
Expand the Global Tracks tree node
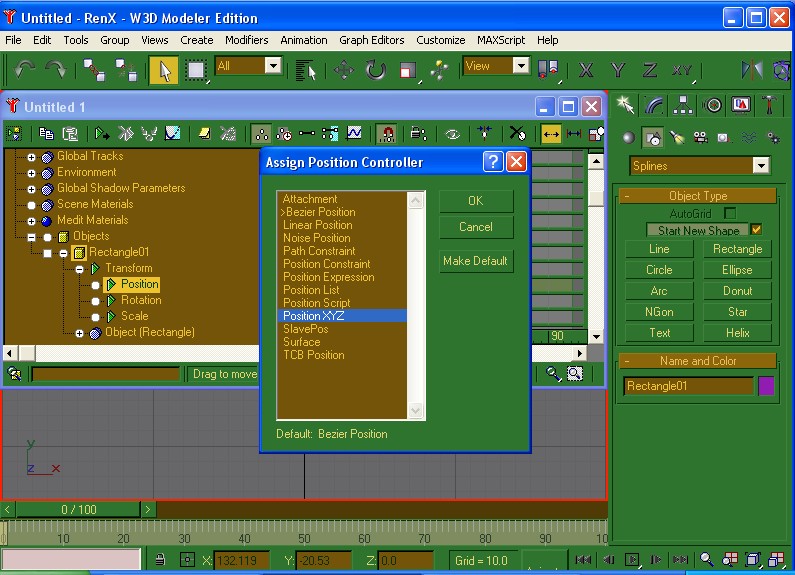pos(31,157)
